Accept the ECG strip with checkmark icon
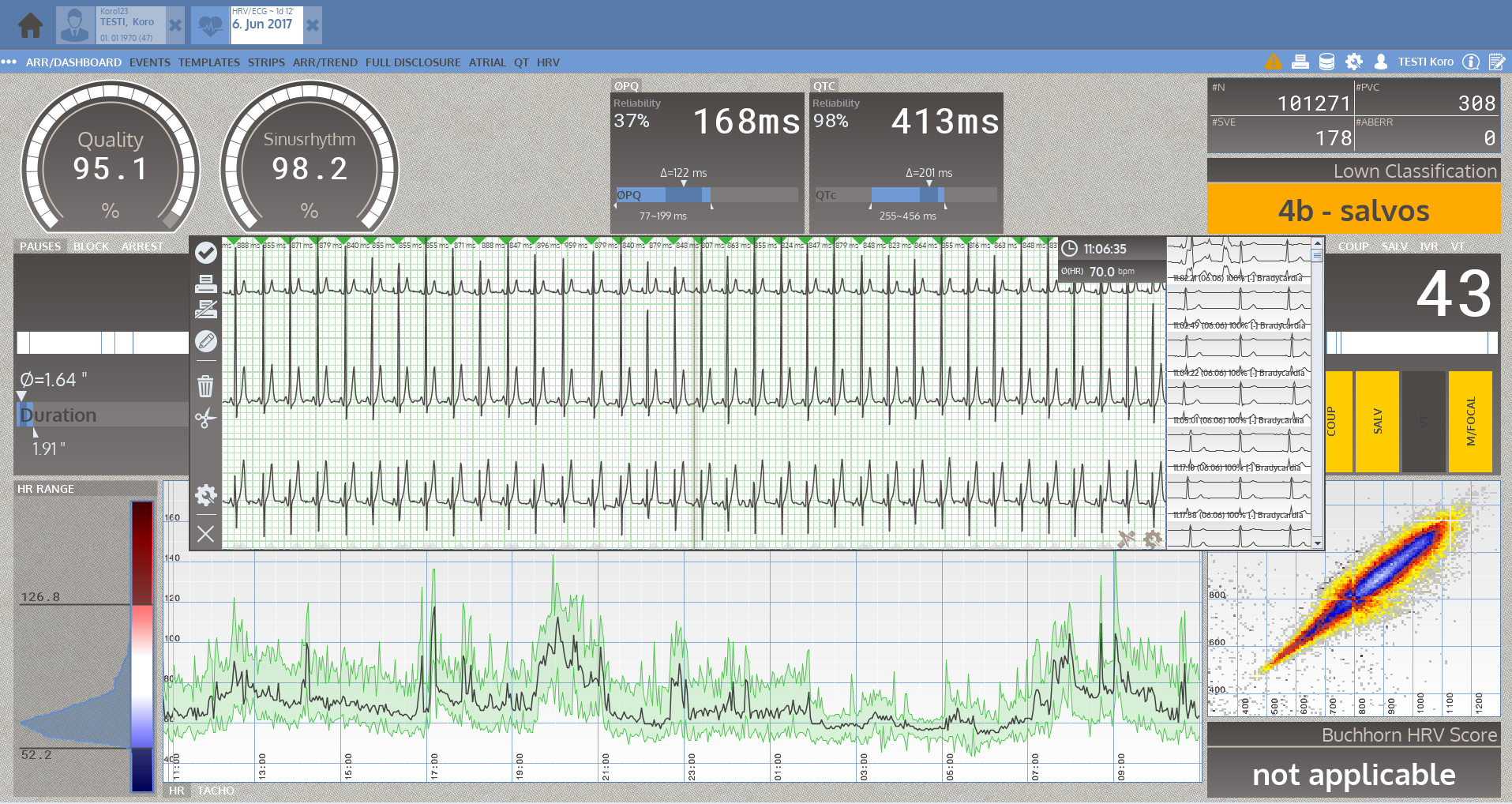This screenshot has height=804, width=1512. [205, 252]
